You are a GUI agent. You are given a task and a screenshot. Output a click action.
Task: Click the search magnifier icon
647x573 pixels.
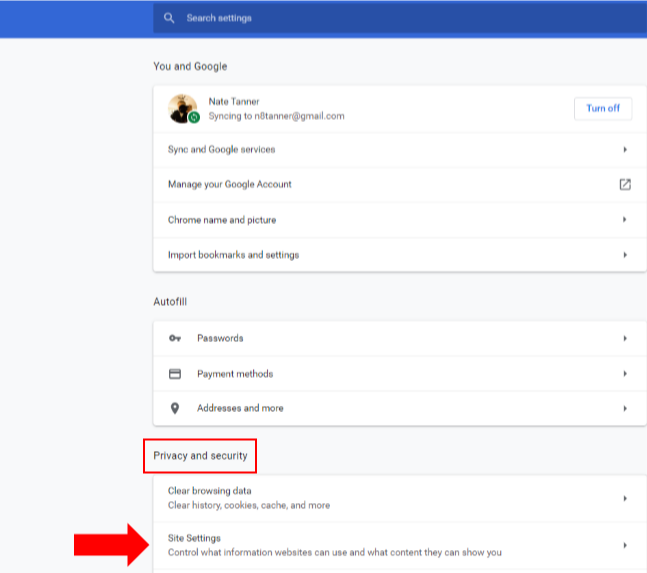point(169,18)
